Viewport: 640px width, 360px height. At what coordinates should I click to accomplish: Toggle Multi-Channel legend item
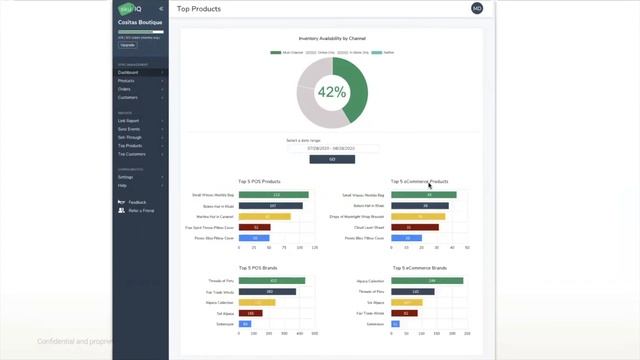tap(287, 53)
